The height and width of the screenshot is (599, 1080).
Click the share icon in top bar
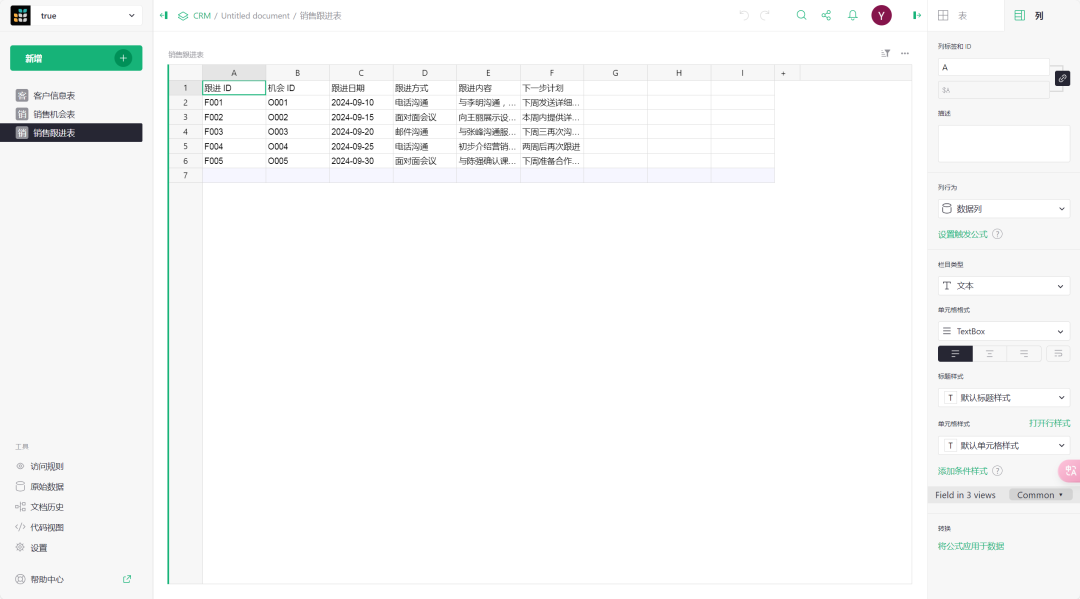(x=826, y=15)
